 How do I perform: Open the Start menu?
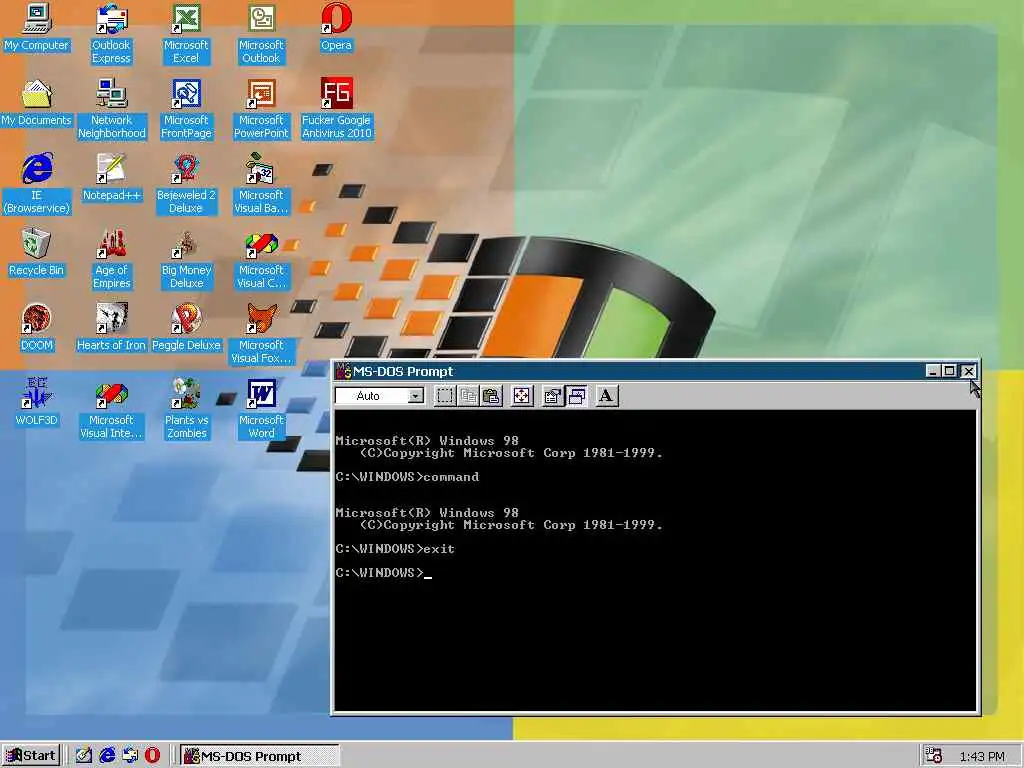pos(31,756)
